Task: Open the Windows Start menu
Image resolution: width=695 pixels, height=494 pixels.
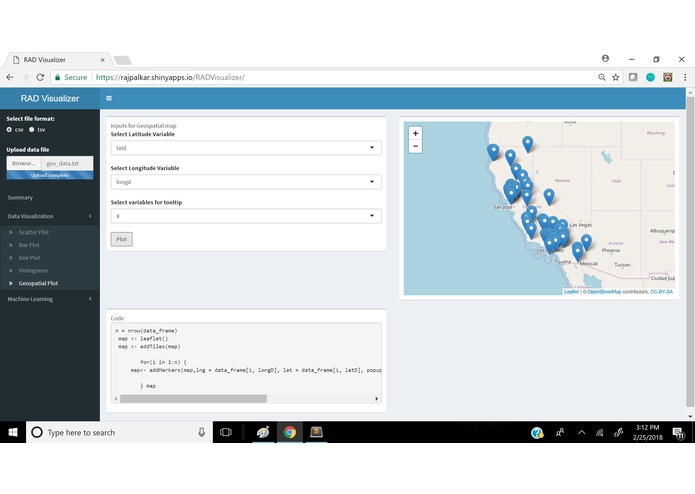Action: (13, 432)
